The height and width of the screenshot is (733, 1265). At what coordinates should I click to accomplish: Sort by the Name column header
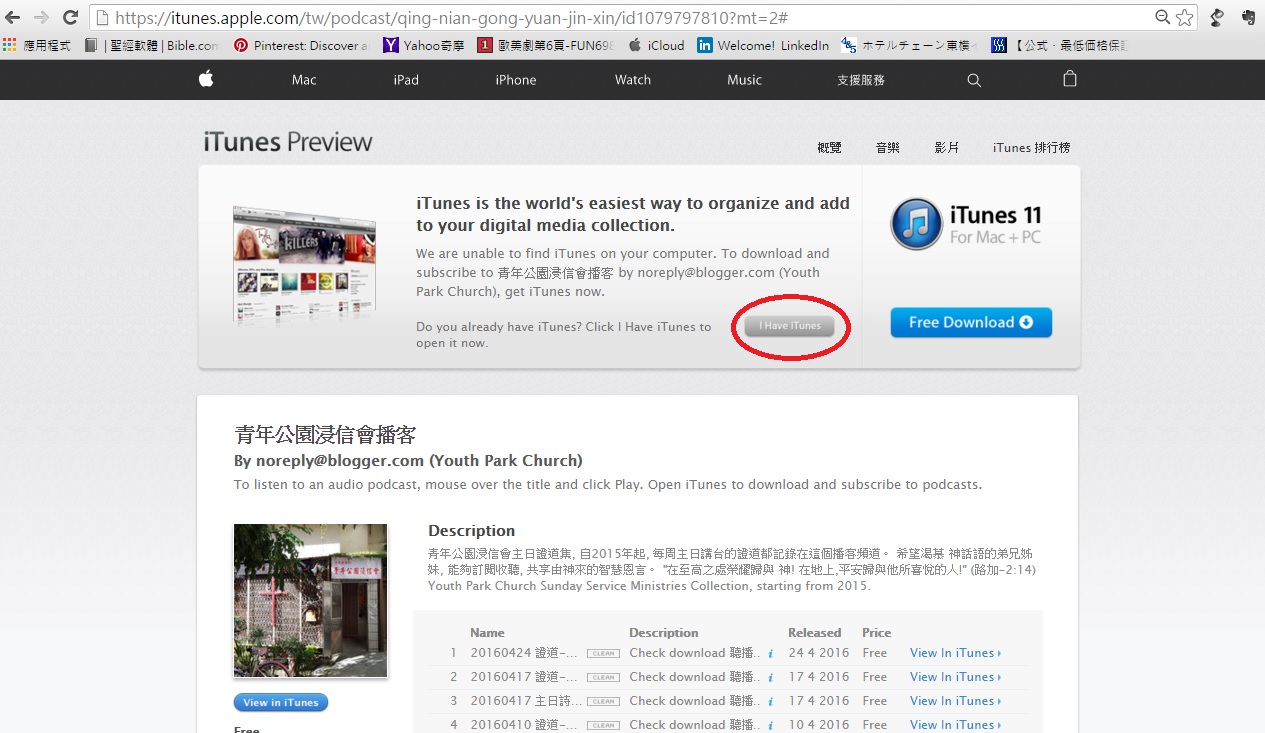(487, 633)
